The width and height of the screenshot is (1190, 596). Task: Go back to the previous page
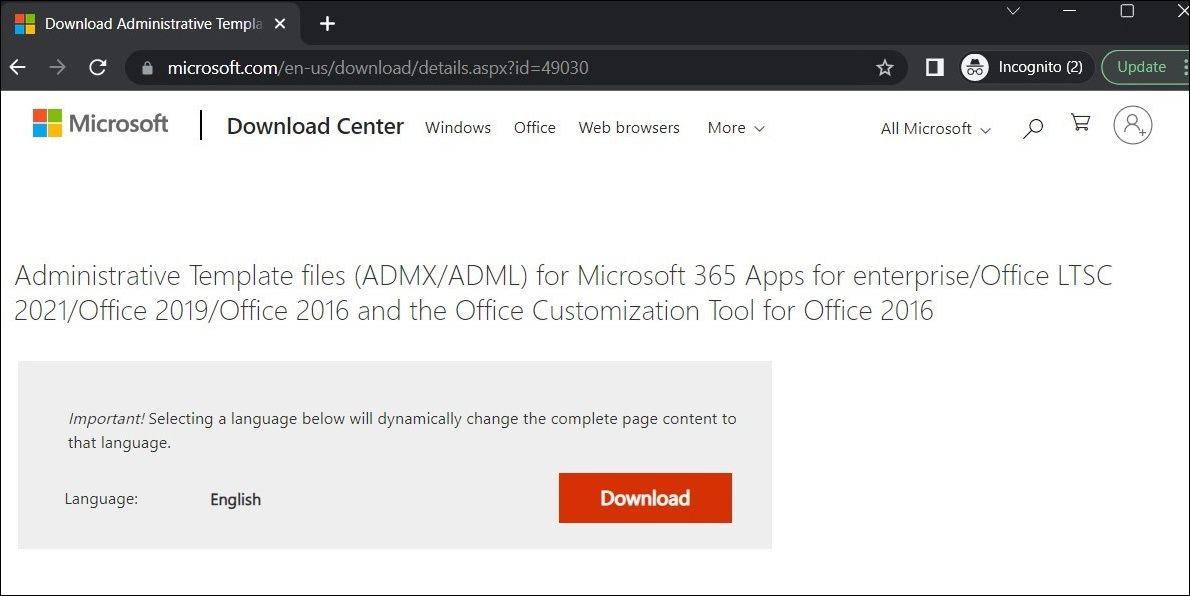point(17,68)
